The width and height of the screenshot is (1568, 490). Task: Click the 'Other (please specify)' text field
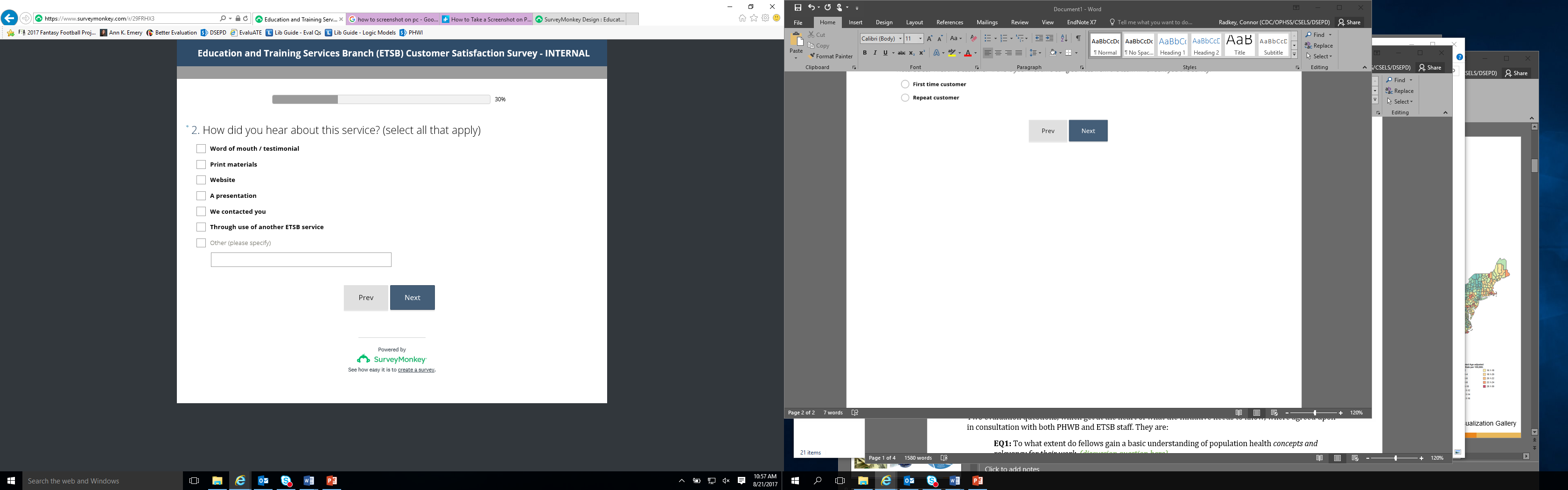pos(301,260)
